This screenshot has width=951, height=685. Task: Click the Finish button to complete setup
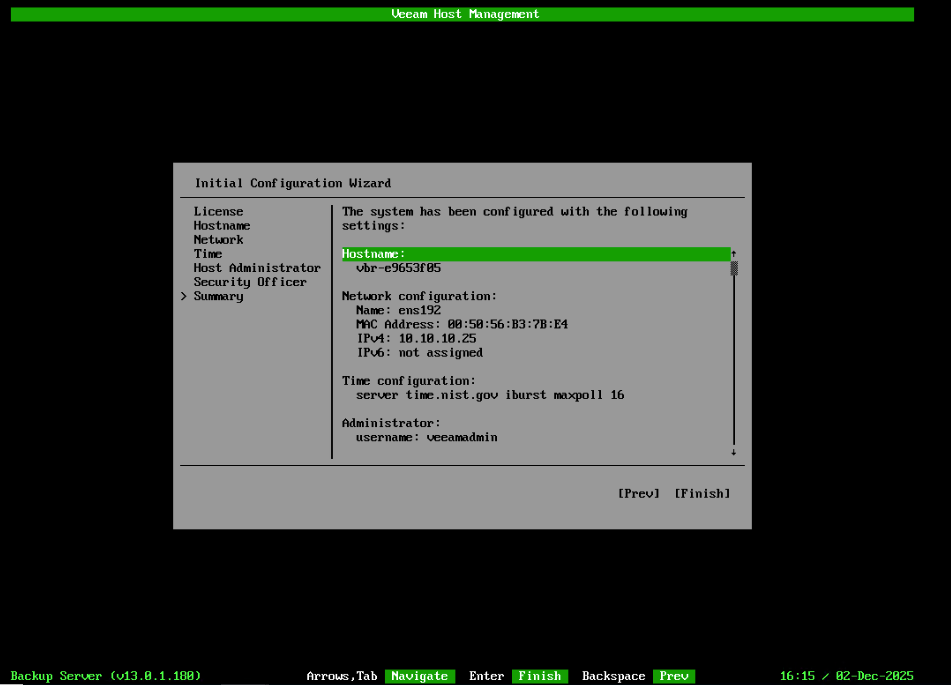point(701,493)
